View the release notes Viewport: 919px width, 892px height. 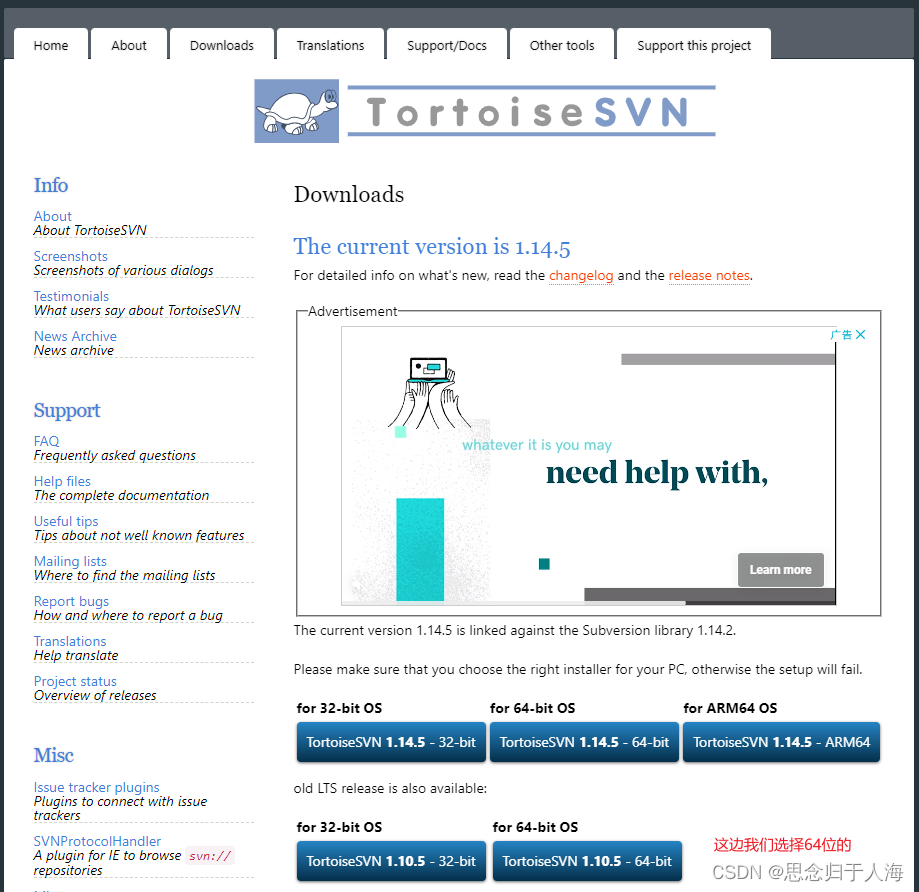coord(709,276)
